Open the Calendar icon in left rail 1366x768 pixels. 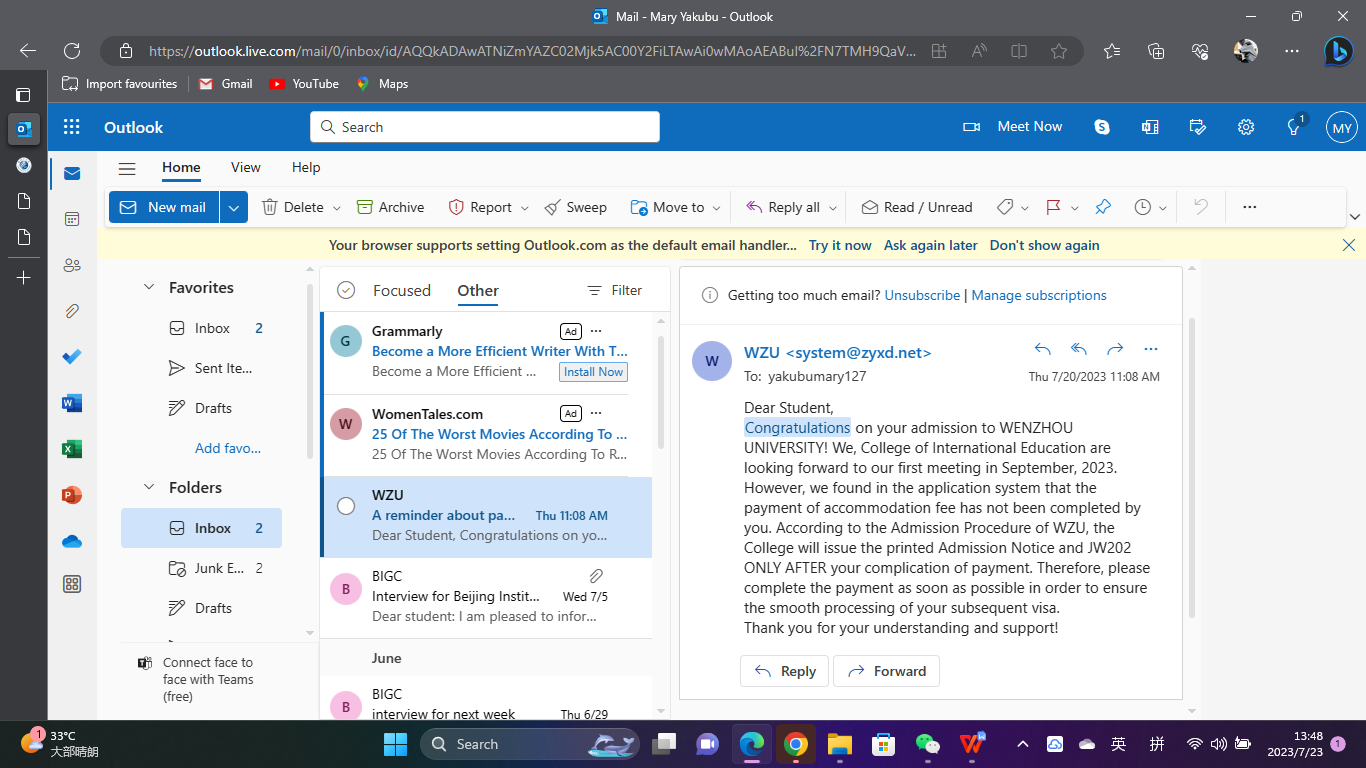coord(72,219)
